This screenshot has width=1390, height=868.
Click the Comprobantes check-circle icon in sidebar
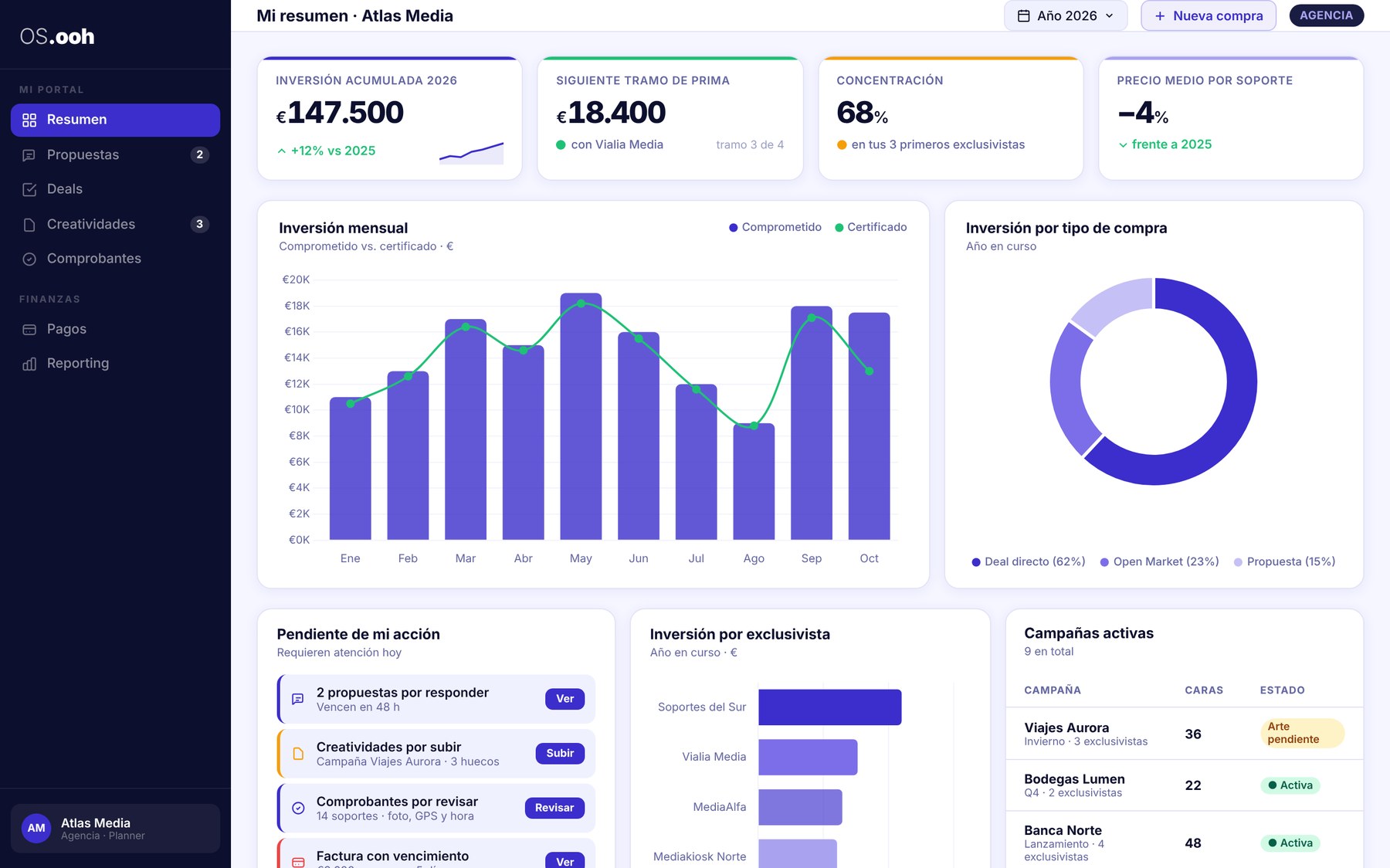tap(29, 259)
